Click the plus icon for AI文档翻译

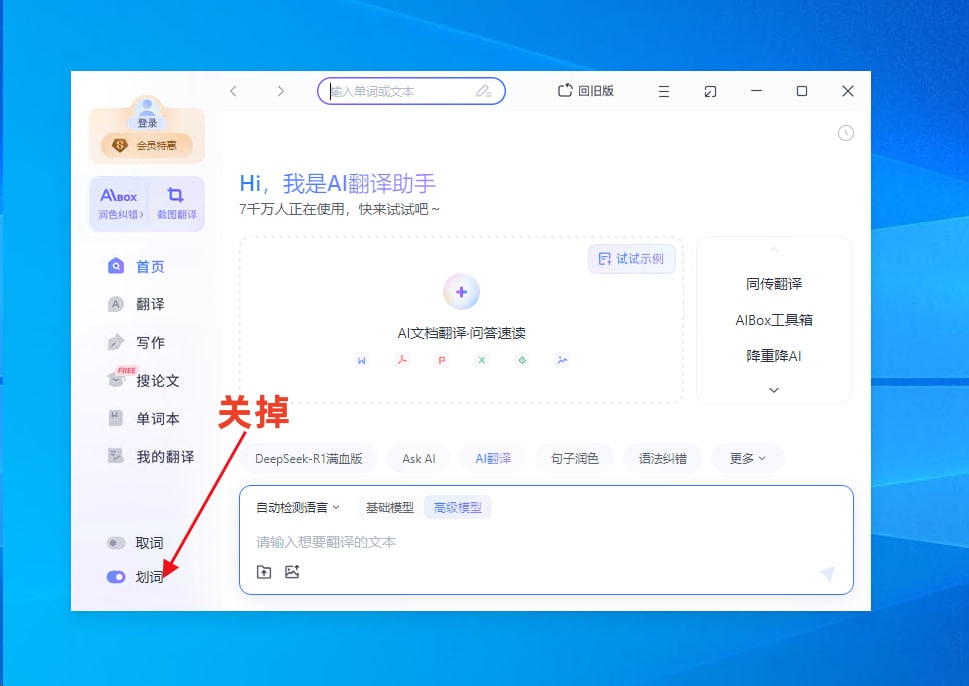pyautogui.click(x=461, y=292)
